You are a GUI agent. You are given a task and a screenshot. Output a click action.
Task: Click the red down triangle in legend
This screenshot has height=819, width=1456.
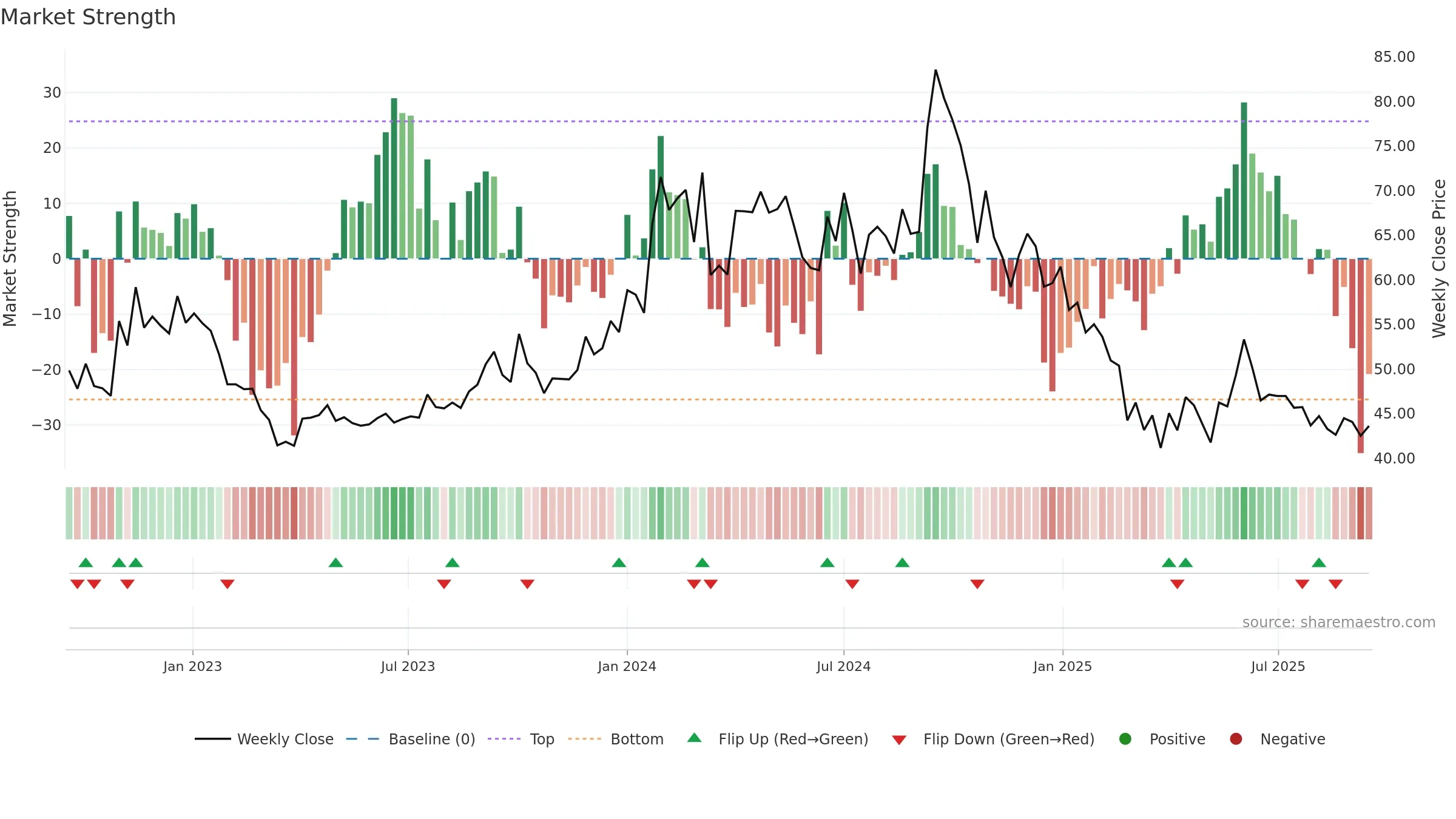click(x=899, y=740)
